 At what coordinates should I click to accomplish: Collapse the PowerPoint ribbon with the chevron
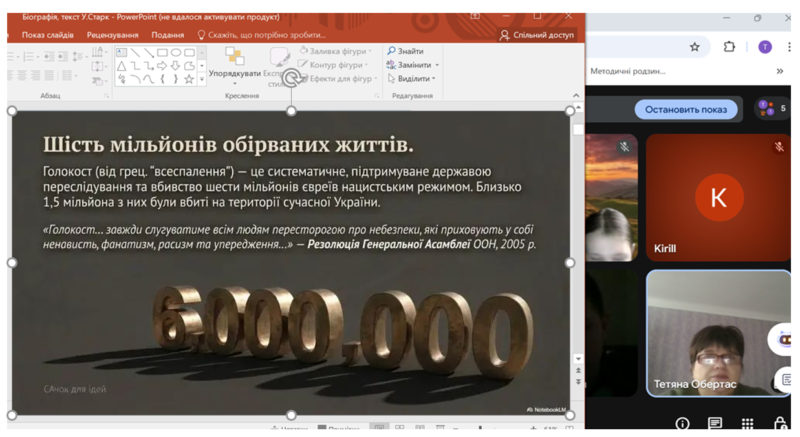tap(577, 96)
